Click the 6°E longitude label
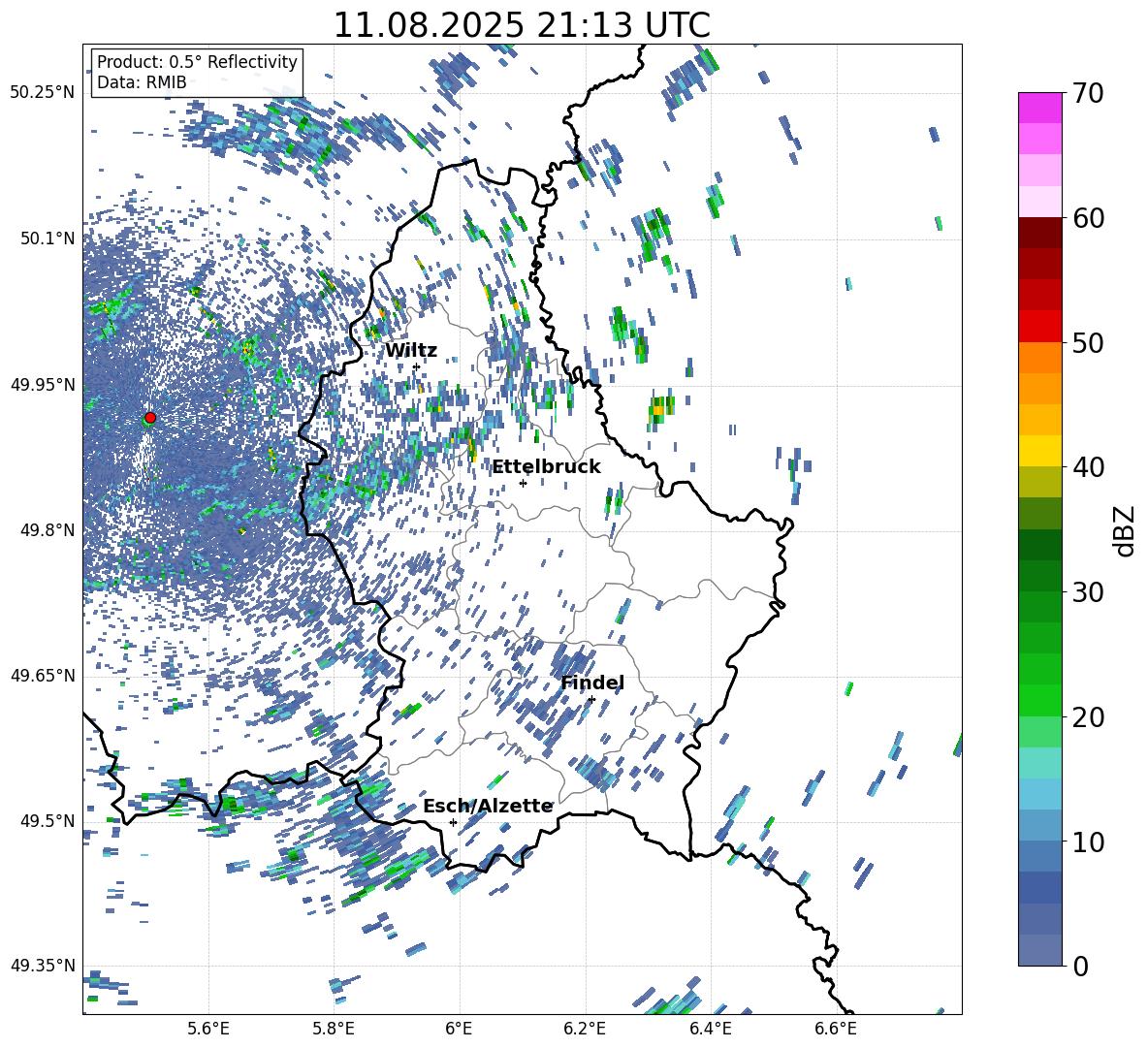Screen dimensions: 1148x1048 point(459,1029)
